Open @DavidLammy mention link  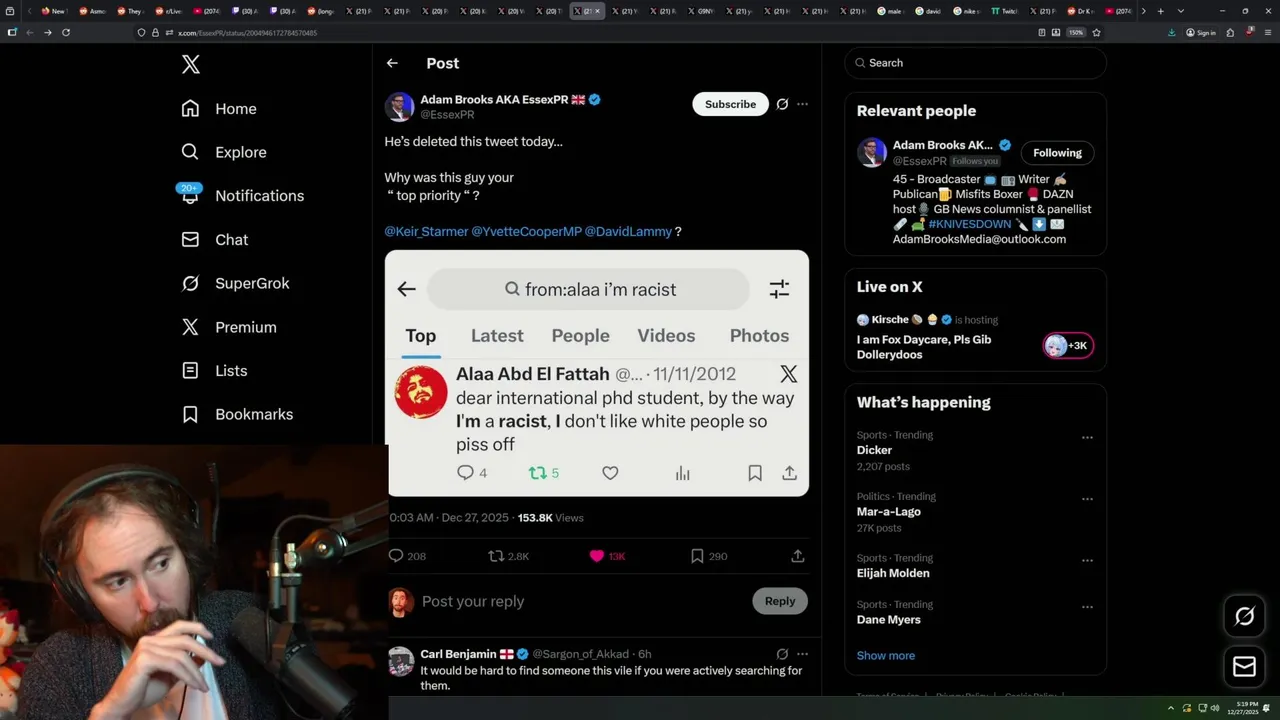628,231
